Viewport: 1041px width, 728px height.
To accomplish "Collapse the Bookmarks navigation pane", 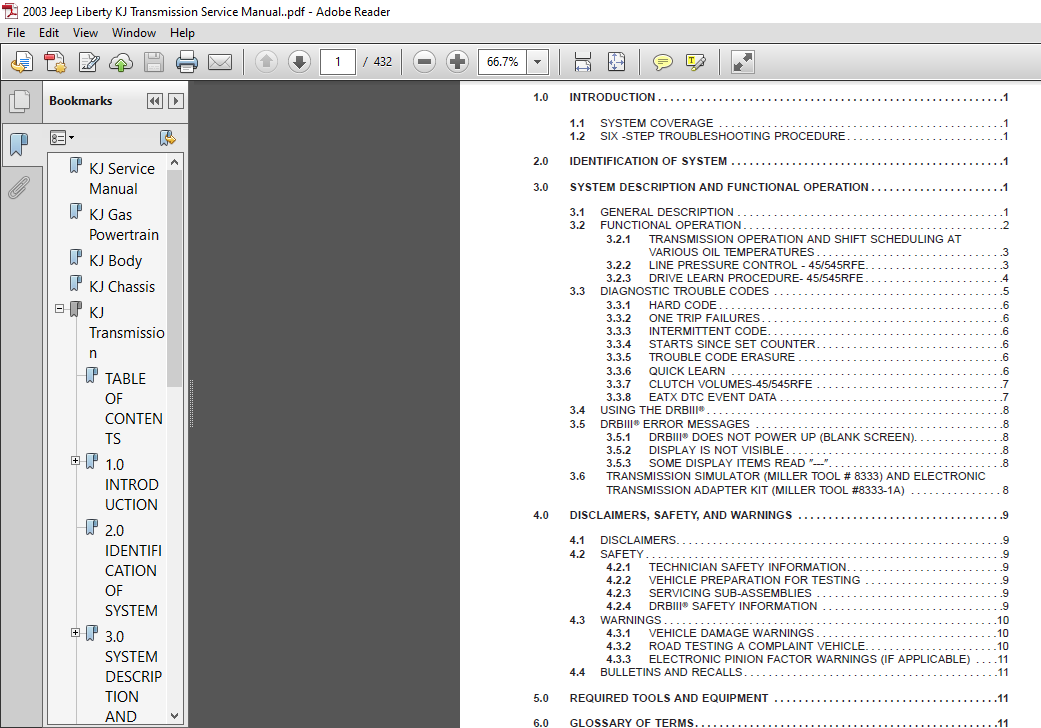I will point(155,101).
